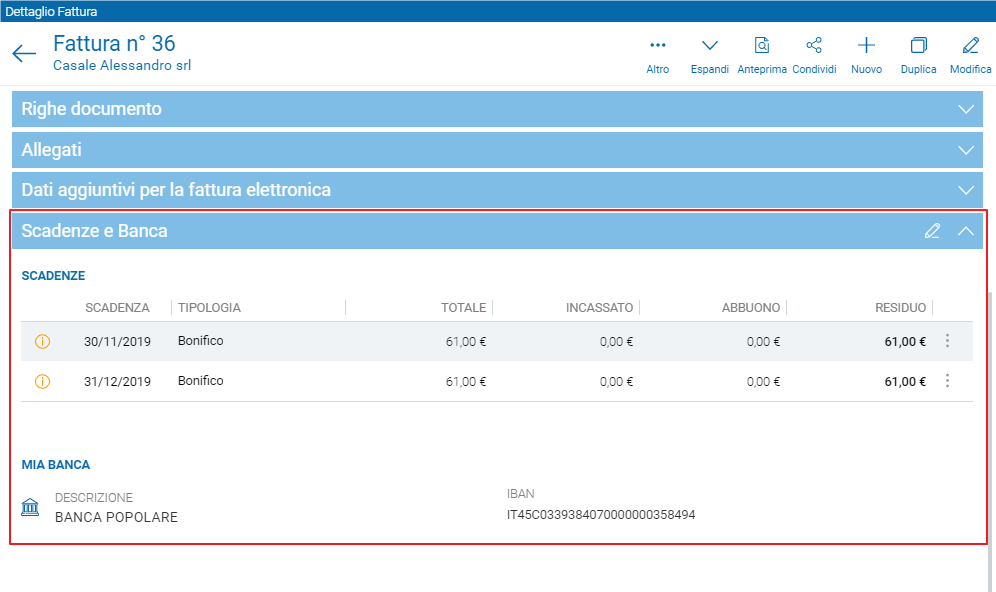Screen dimensions: 996x592
Task: Click the bank building icon
Action: 30,508
